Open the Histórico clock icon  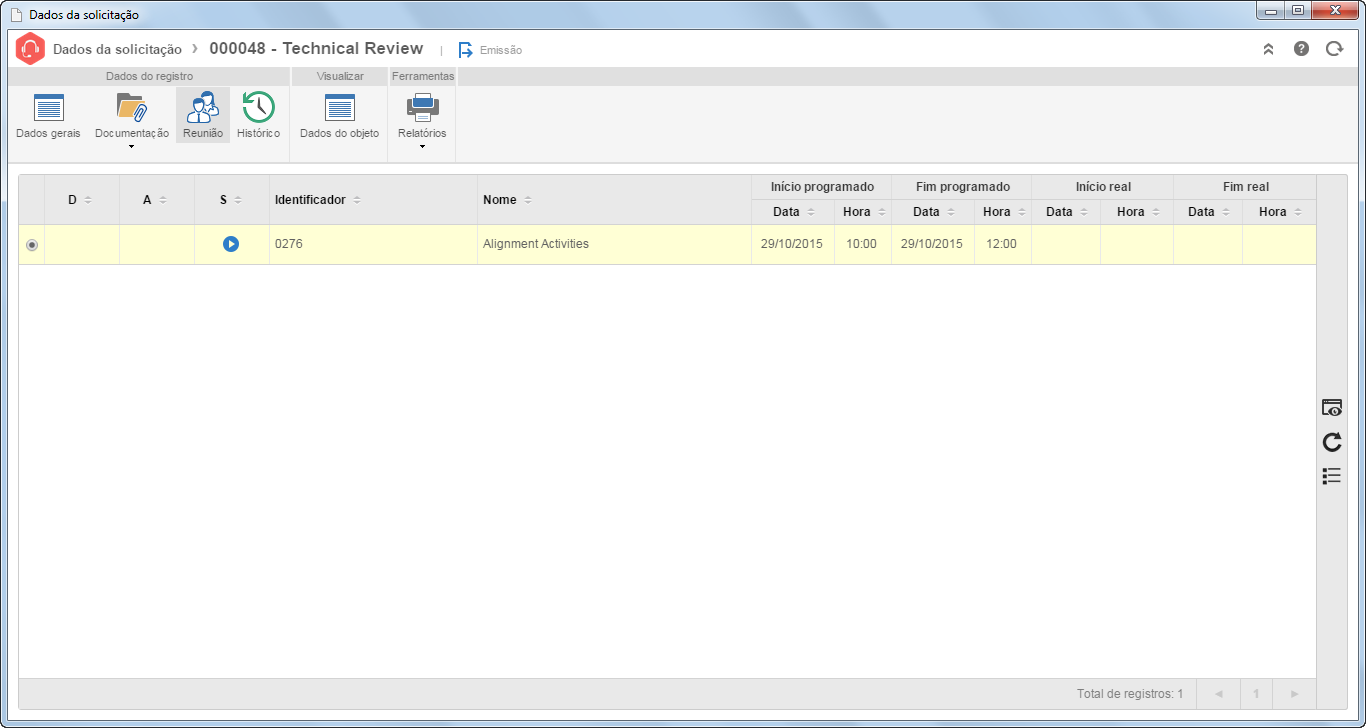click(x=259, y=107)
